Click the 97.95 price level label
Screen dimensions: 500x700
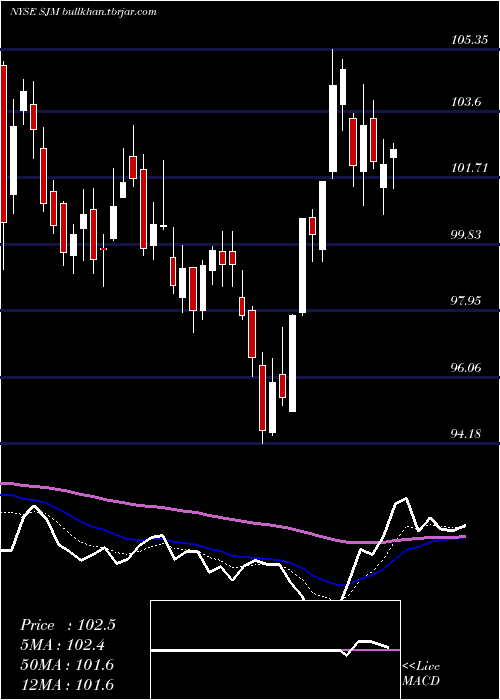coord(467,300)
